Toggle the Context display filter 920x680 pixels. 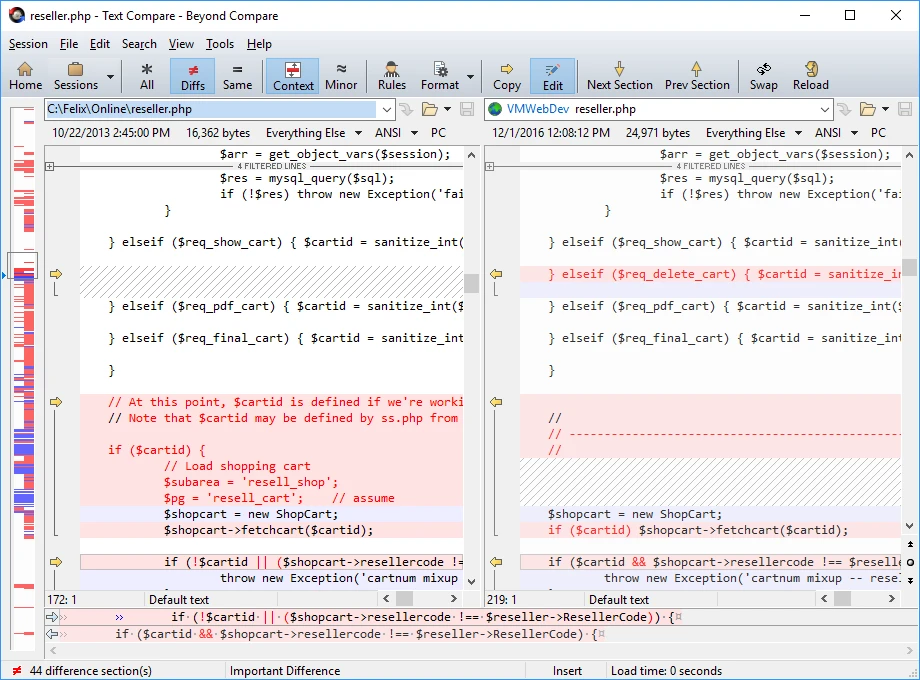293,76
